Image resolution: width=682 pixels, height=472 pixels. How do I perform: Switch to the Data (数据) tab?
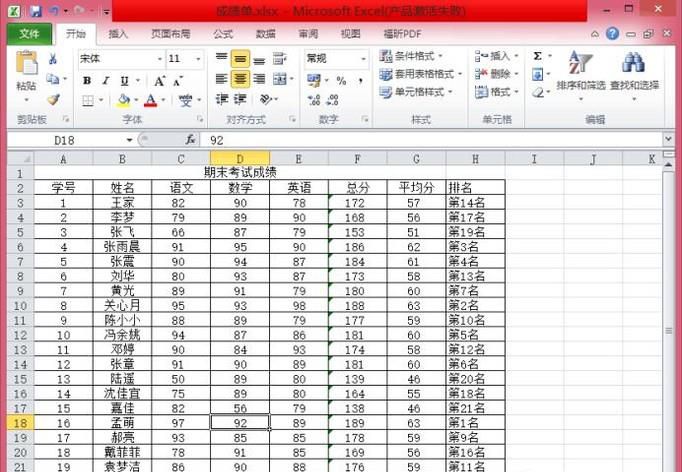coord(265,34)
